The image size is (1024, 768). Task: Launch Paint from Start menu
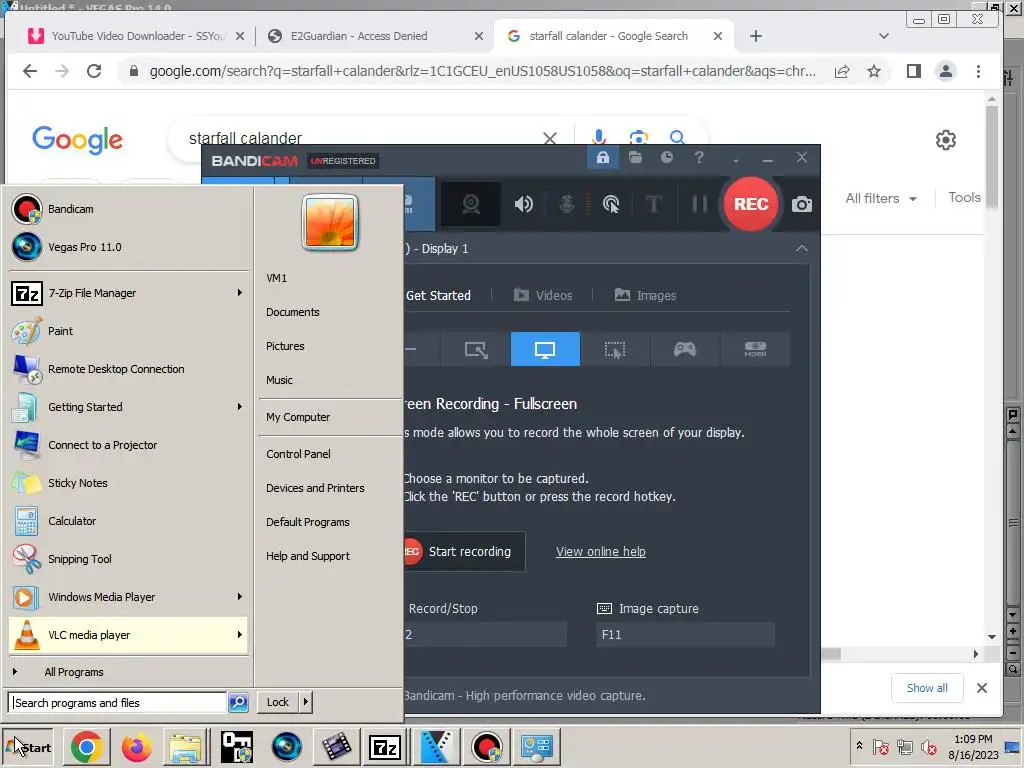(x=128, y=331)
